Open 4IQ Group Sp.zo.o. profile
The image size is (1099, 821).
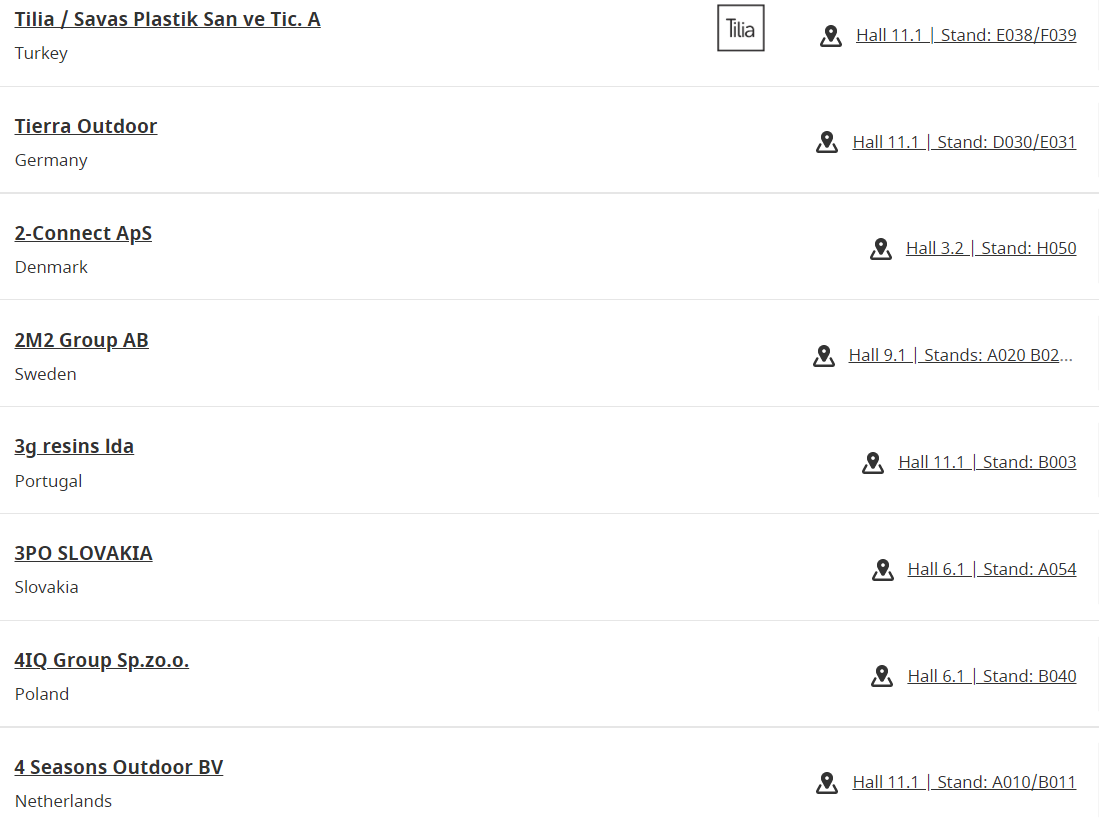pos(102,660)
